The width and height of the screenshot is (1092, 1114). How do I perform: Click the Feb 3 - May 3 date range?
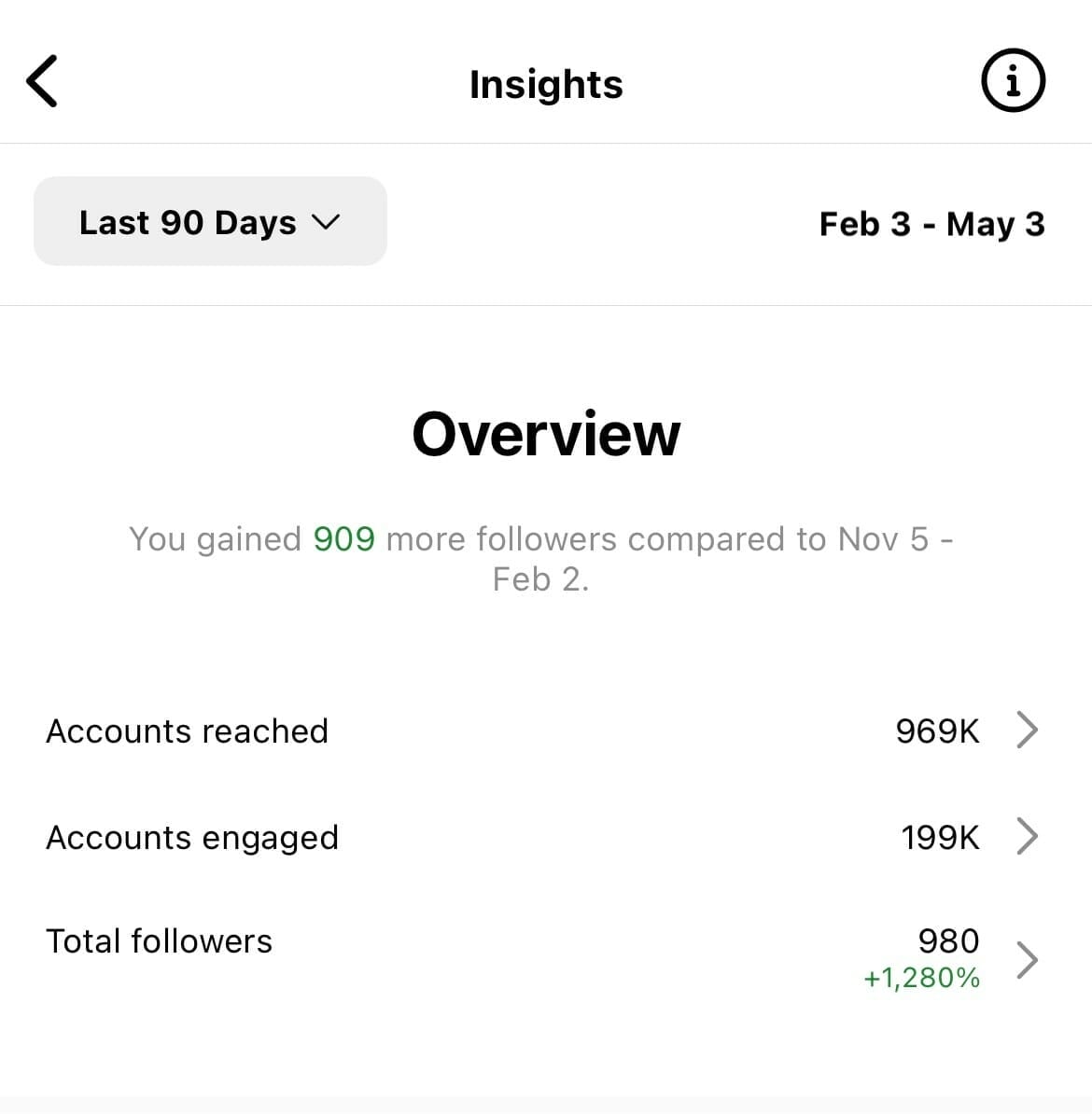click(x=932, y=224)
